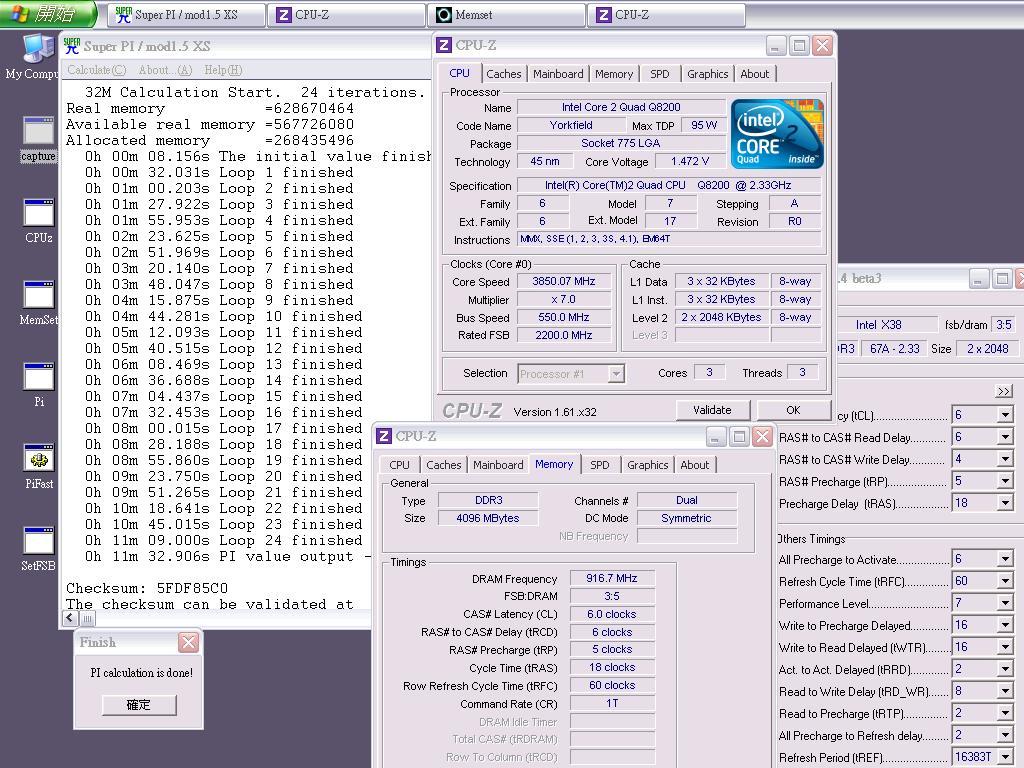The width and height of the screenshot is (1024, 768).
Task: Open Read to Precharge (tRTP) dropdown
Action: (x=1005, y=713)
